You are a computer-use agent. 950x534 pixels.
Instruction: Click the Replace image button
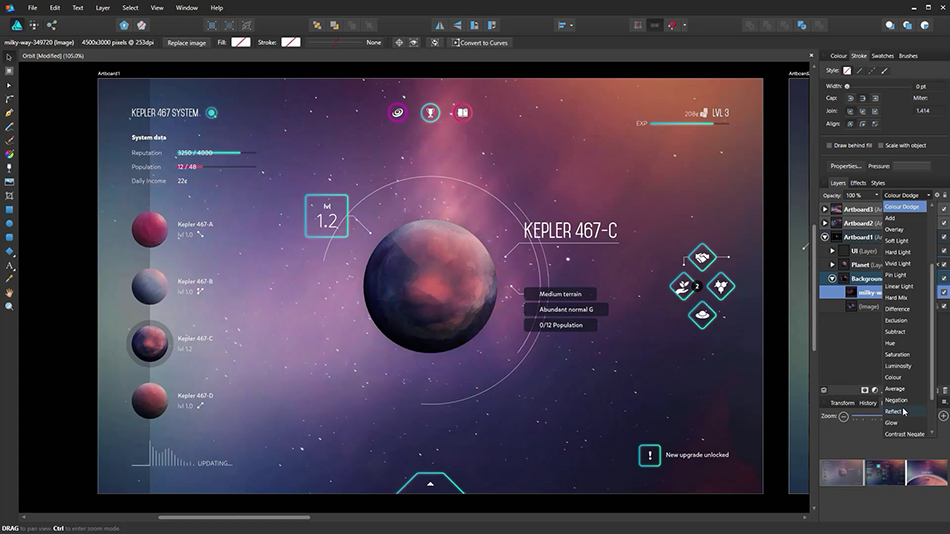pos(186,43)
